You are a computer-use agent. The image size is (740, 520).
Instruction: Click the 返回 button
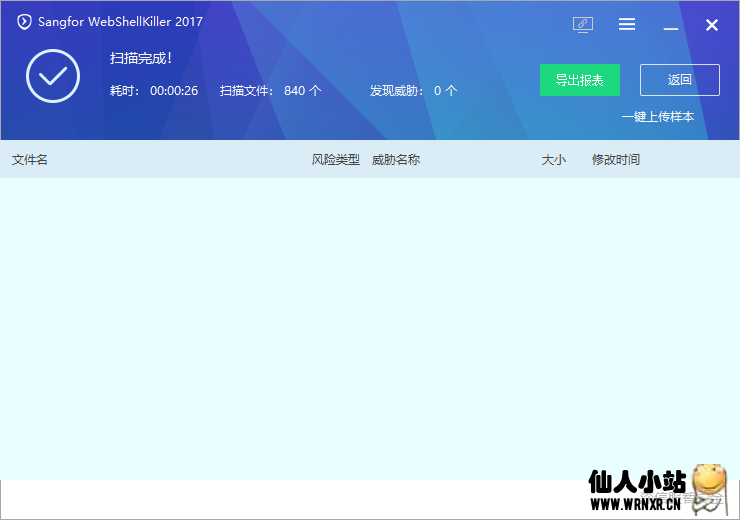(680, 80)
